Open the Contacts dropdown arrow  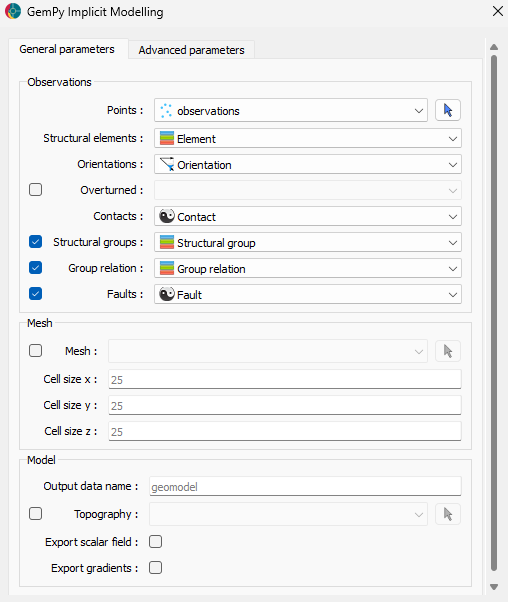453,217
